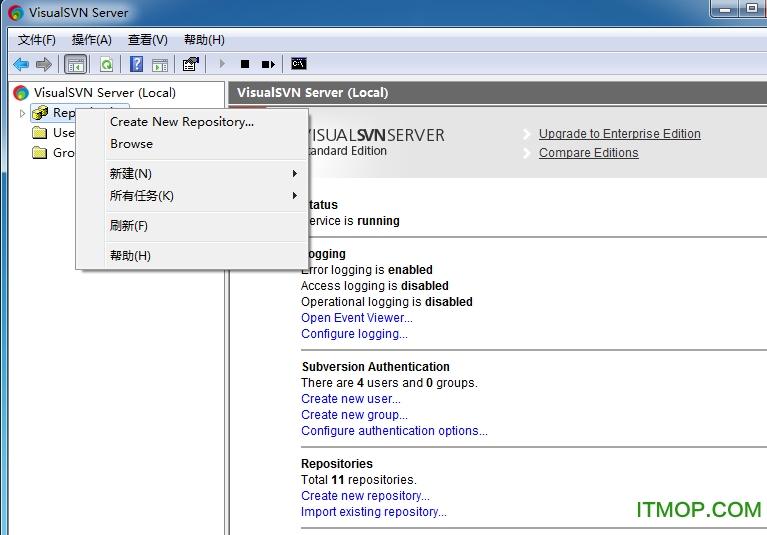
Task: Click the Groups folder icon
Action: pos(40,153)
